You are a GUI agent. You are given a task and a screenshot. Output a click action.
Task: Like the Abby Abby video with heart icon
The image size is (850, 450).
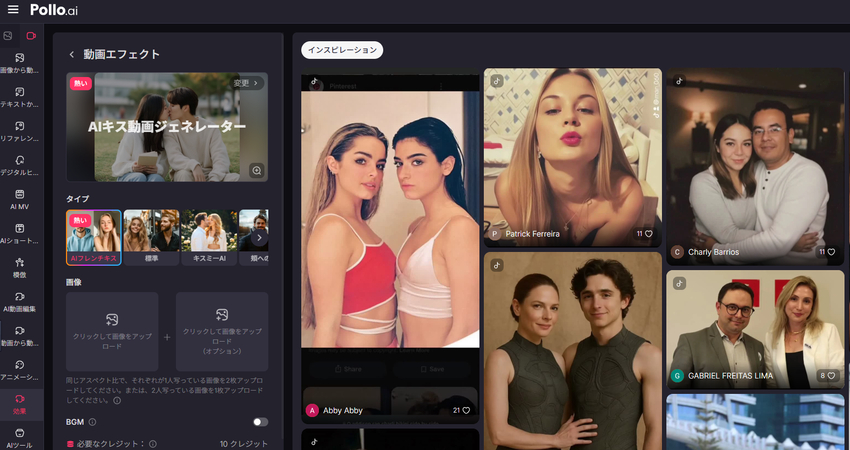[465, 410]
